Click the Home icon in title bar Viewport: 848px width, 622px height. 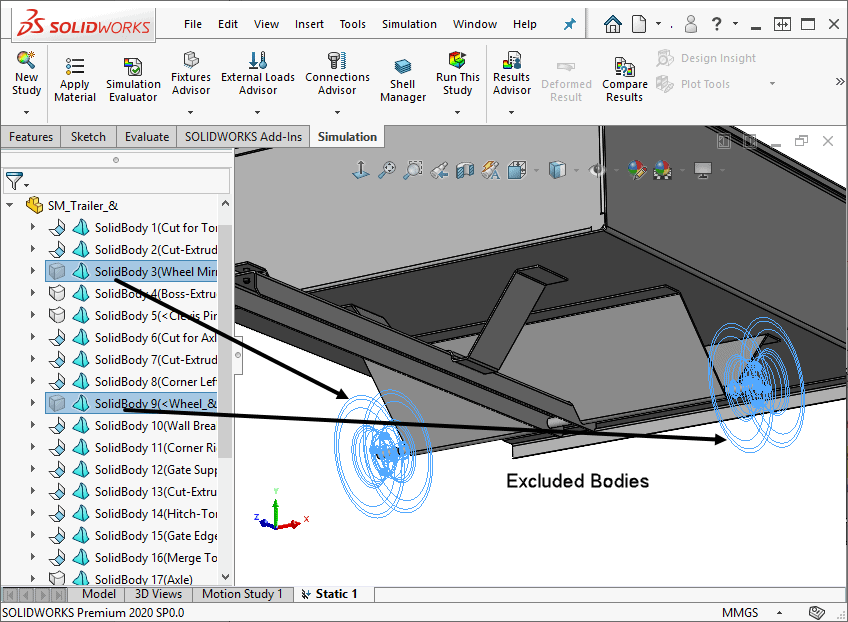613,24
